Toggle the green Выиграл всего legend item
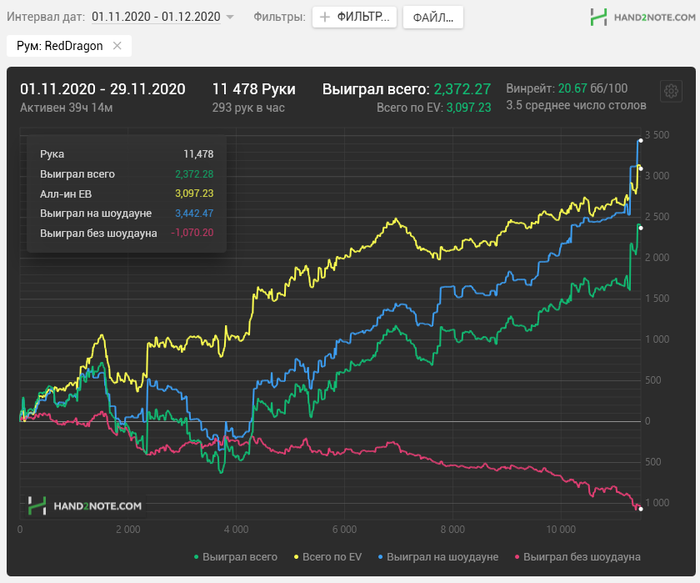The width and height of the screenshot is (700, 583). coord(236,557)
